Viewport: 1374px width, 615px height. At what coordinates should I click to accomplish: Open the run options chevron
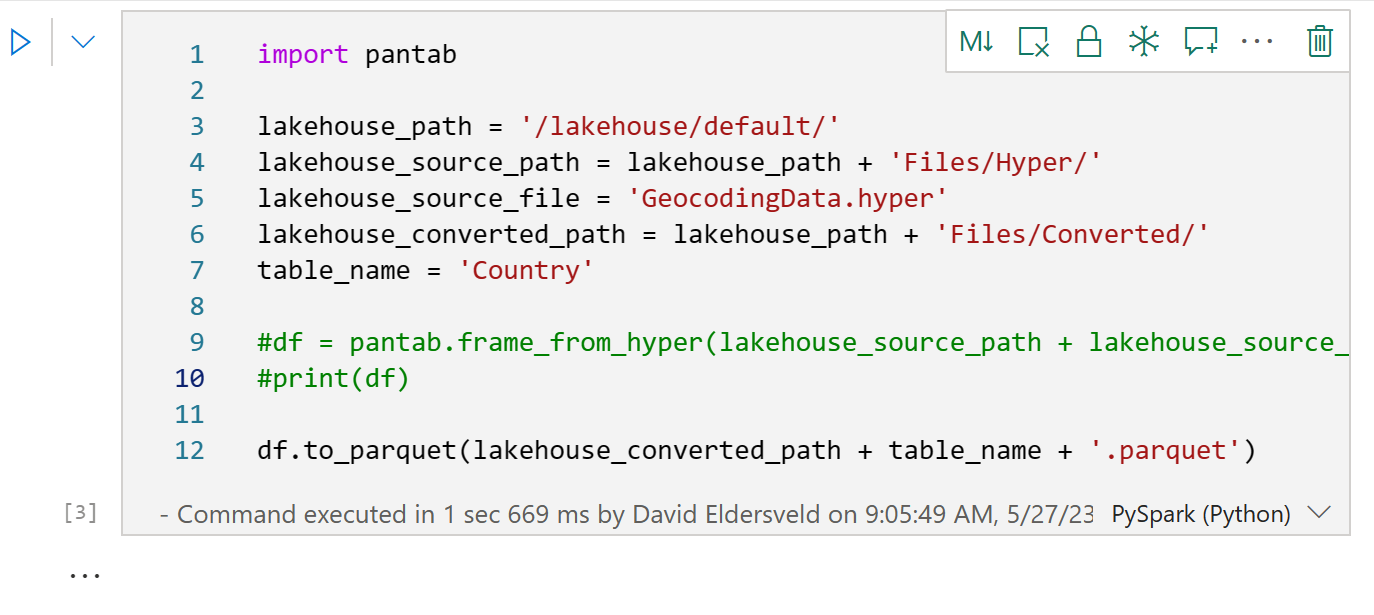[81, 41]
